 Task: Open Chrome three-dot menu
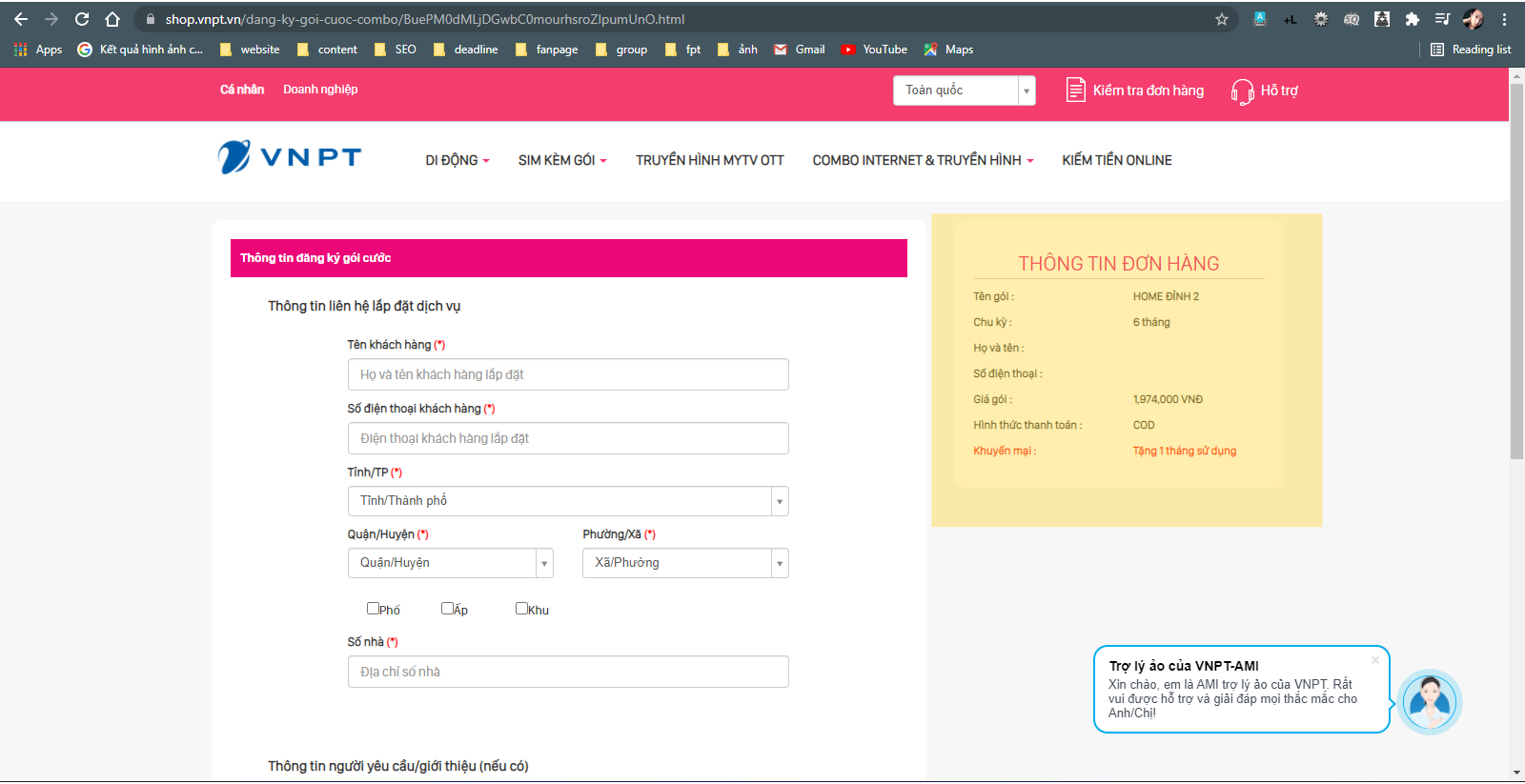tap(1505, 19)
